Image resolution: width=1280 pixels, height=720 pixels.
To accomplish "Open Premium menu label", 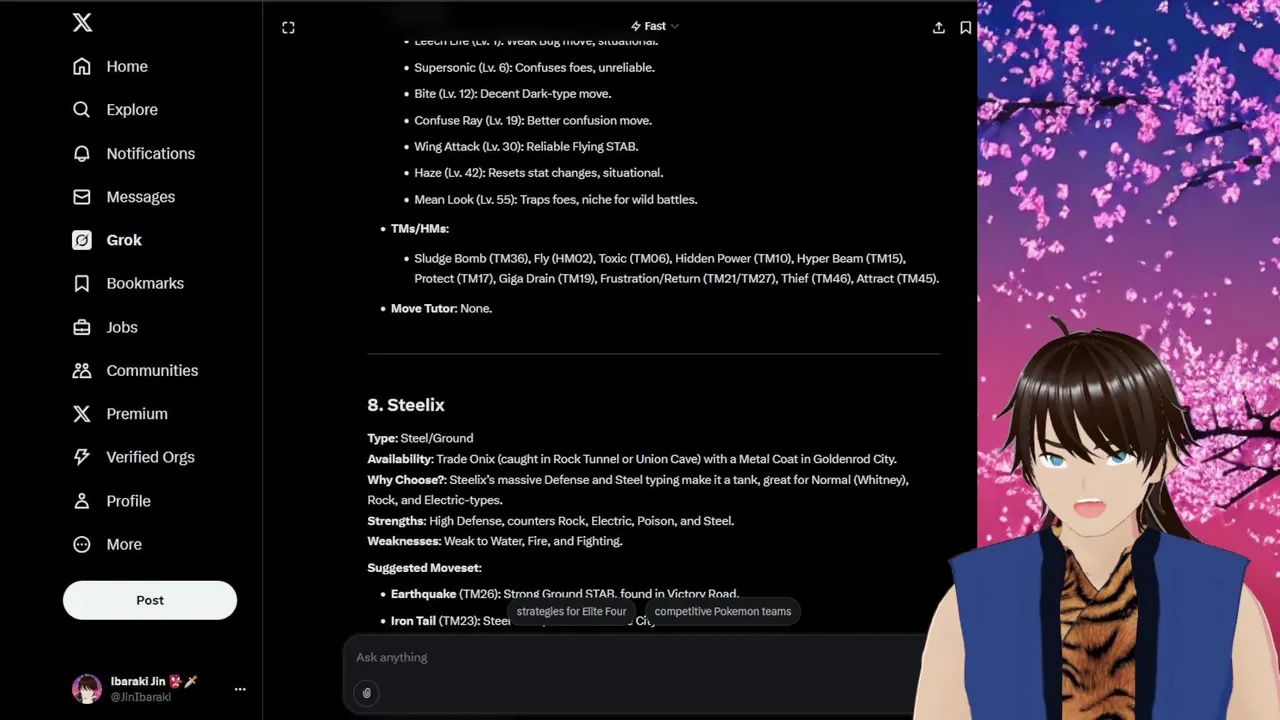I will (137, 413).
